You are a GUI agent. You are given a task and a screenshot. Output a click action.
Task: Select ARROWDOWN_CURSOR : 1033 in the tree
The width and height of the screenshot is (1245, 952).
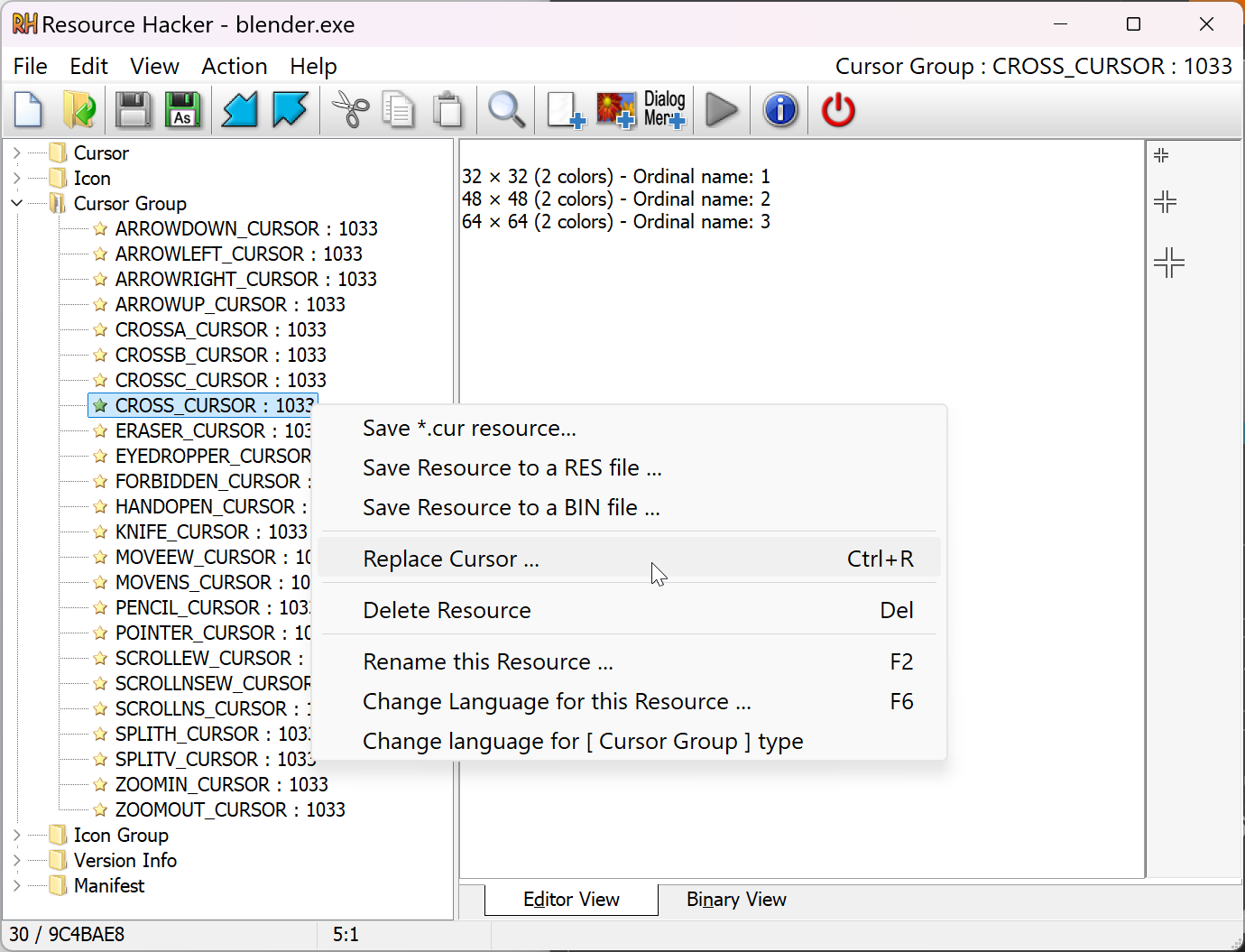coord(246,229)
